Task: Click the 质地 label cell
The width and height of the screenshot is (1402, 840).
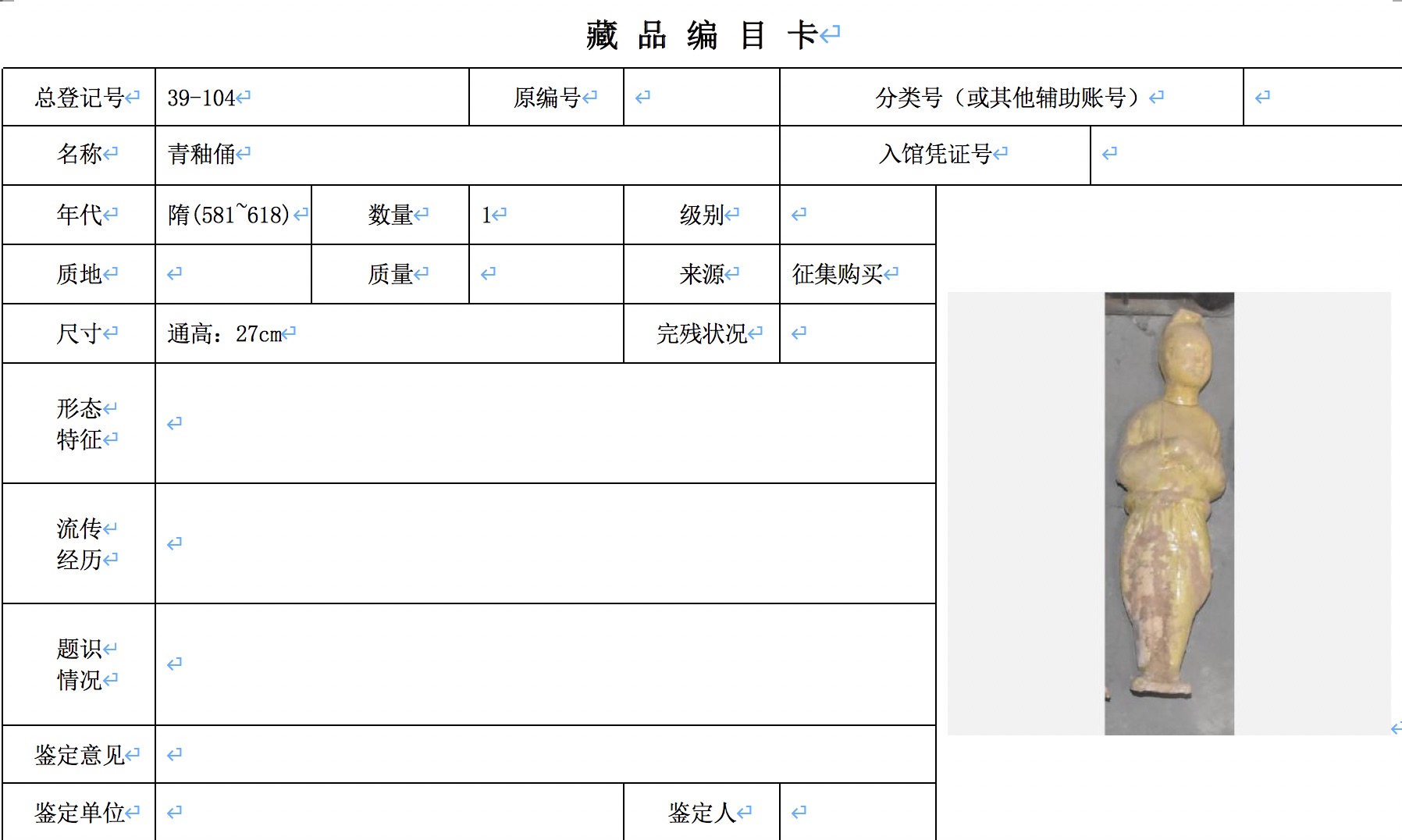Action: [x=79, y=273]
